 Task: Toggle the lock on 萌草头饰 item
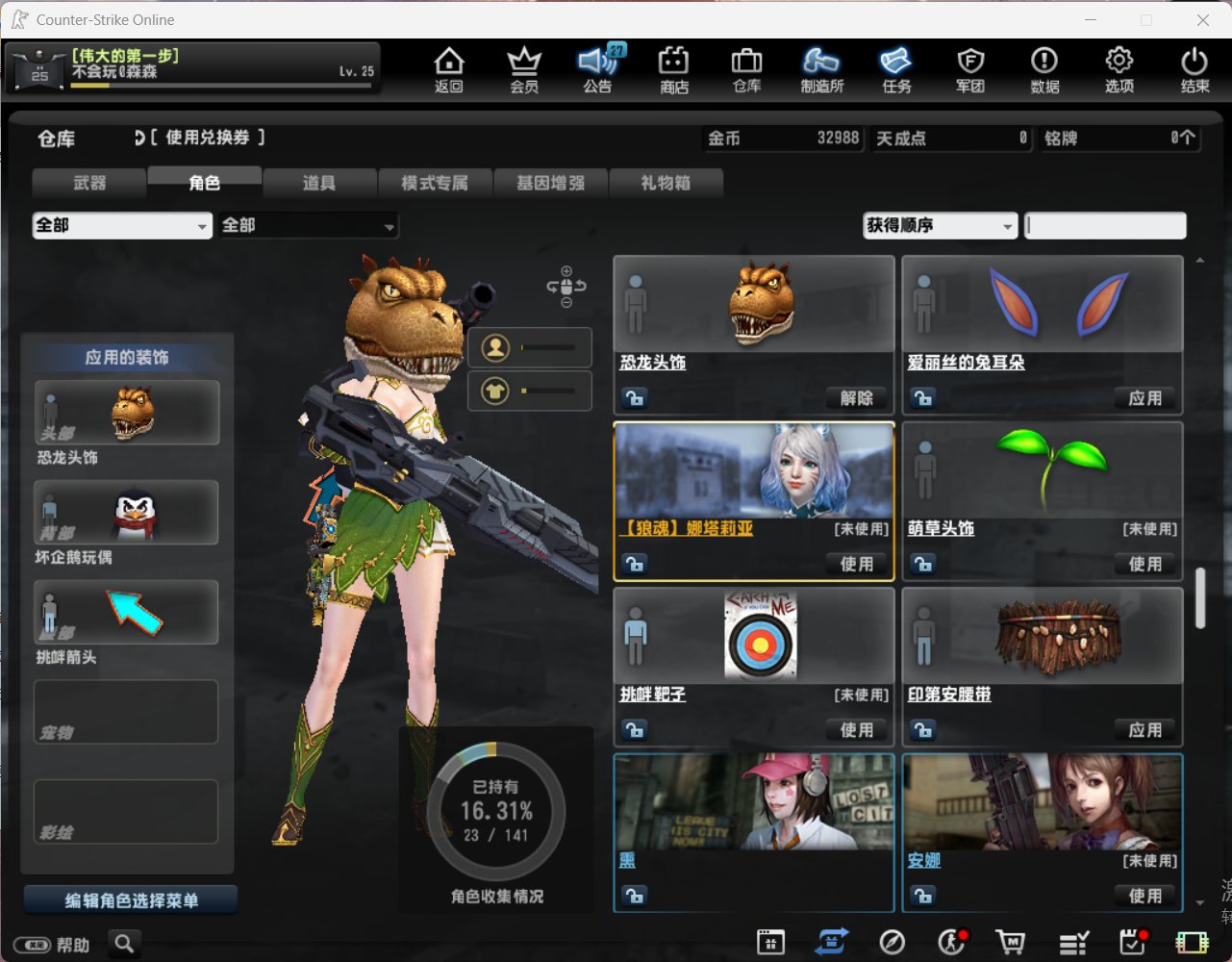pyautogui.click(x=922, y=565)
